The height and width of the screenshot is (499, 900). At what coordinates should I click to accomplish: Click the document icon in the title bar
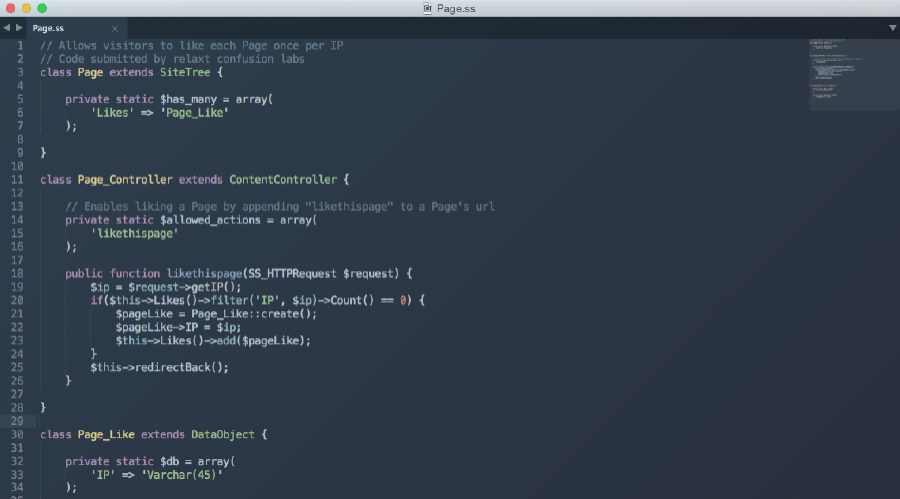click(427, 8)
